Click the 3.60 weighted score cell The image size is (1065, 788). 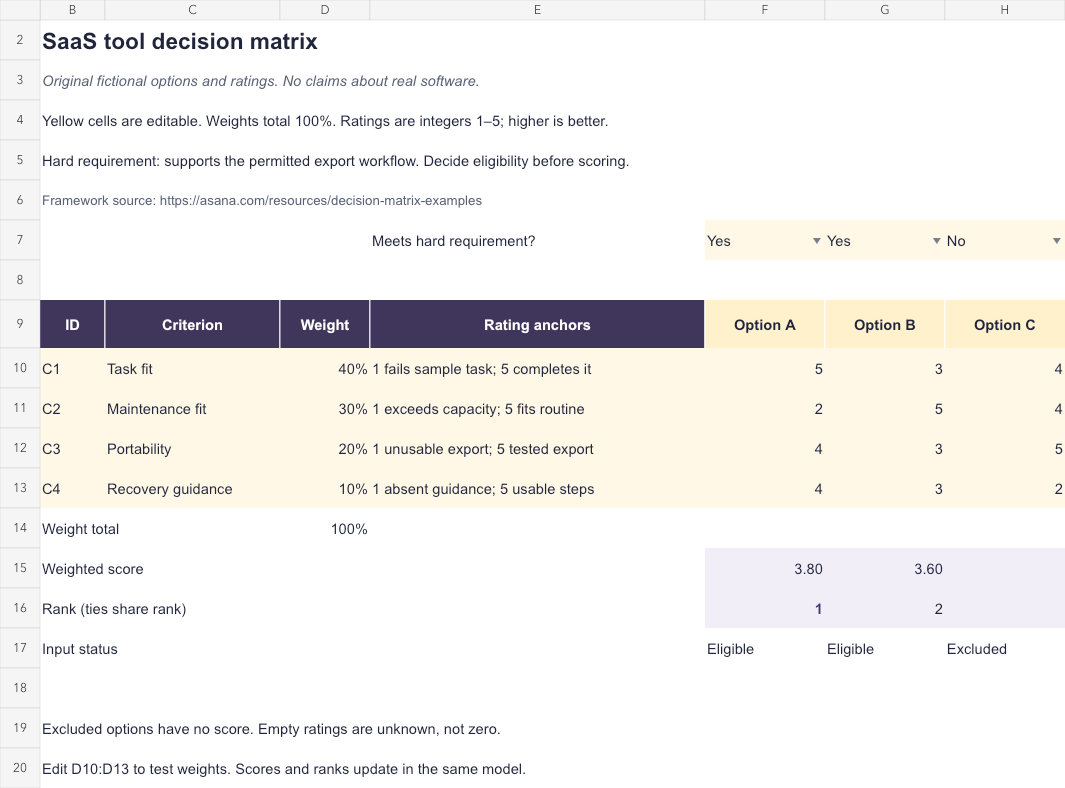[884, 569]
